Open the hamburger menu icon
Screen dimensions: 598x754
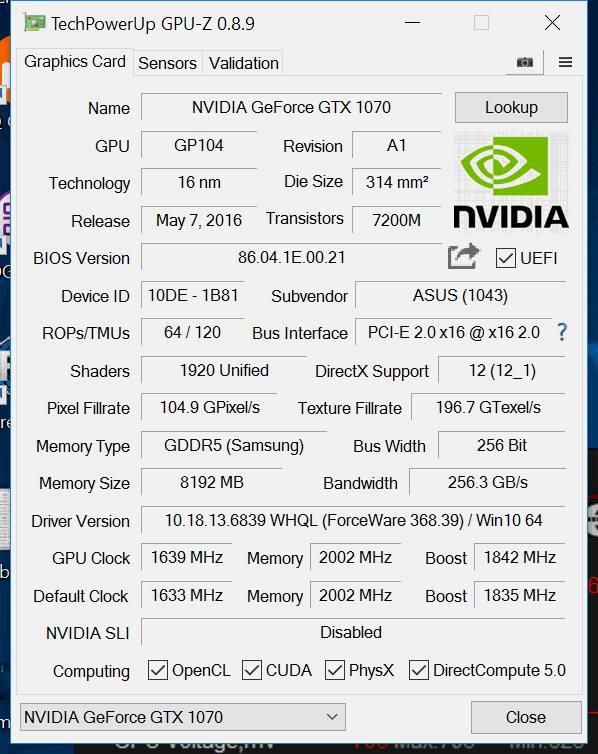click(x=565, y=62)
